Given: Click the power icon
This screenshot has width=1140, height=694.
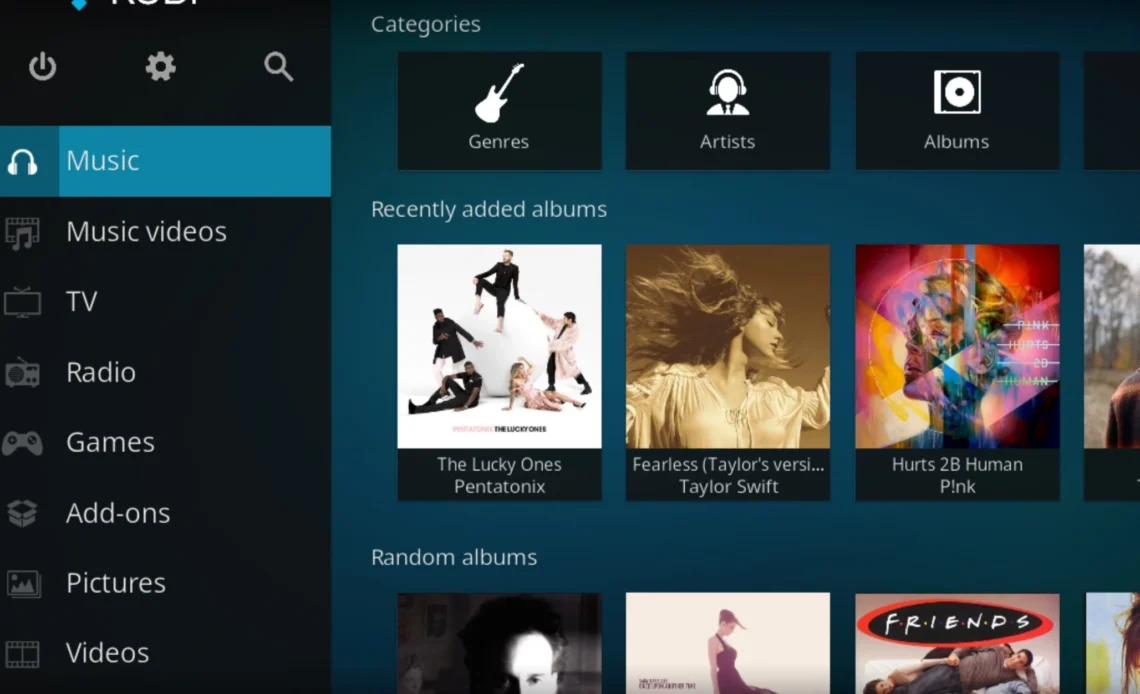Looking at the screenshot, I should (42, 66).
